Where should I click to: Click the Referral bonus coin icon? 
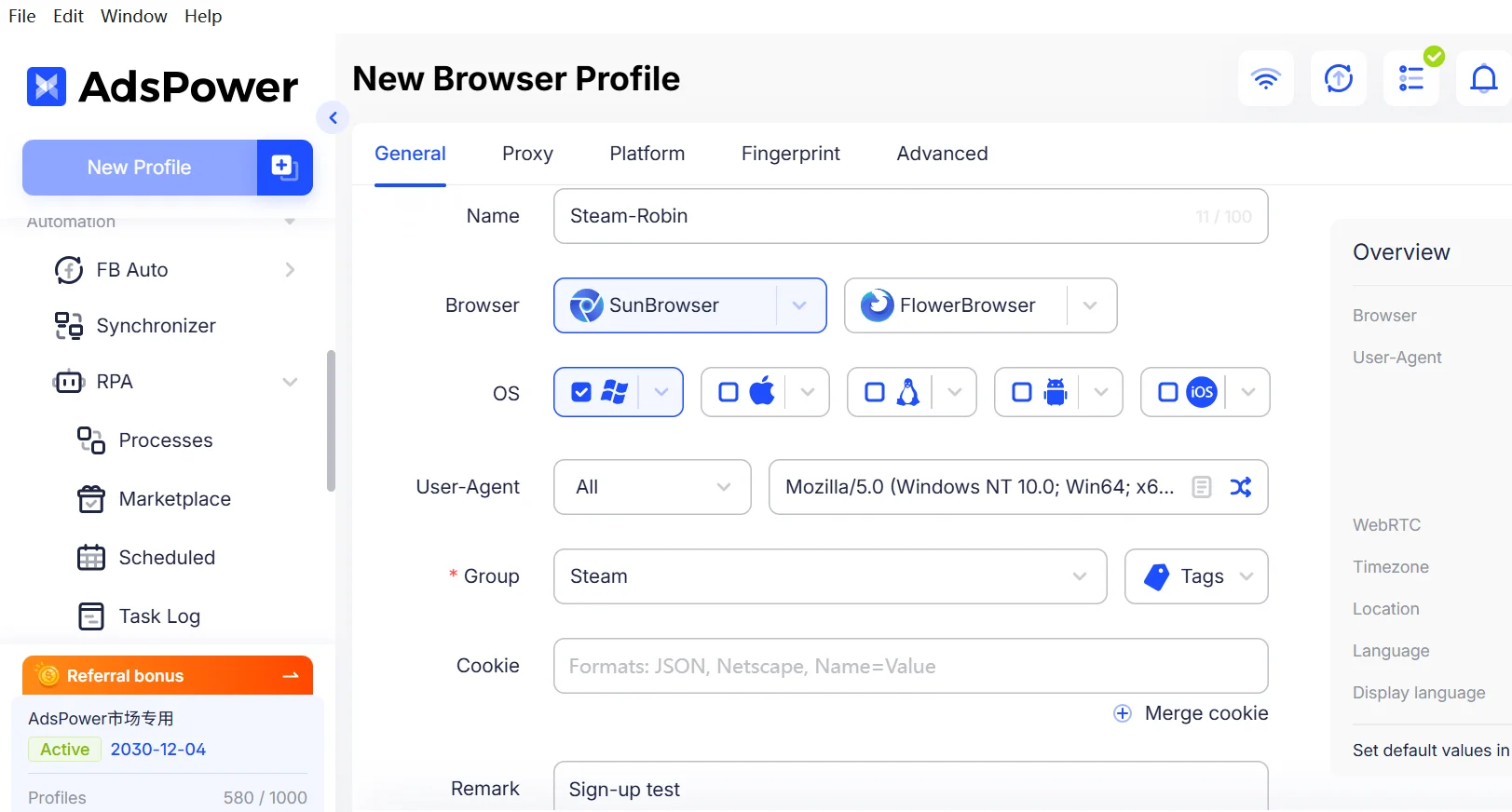click(48, 676)
